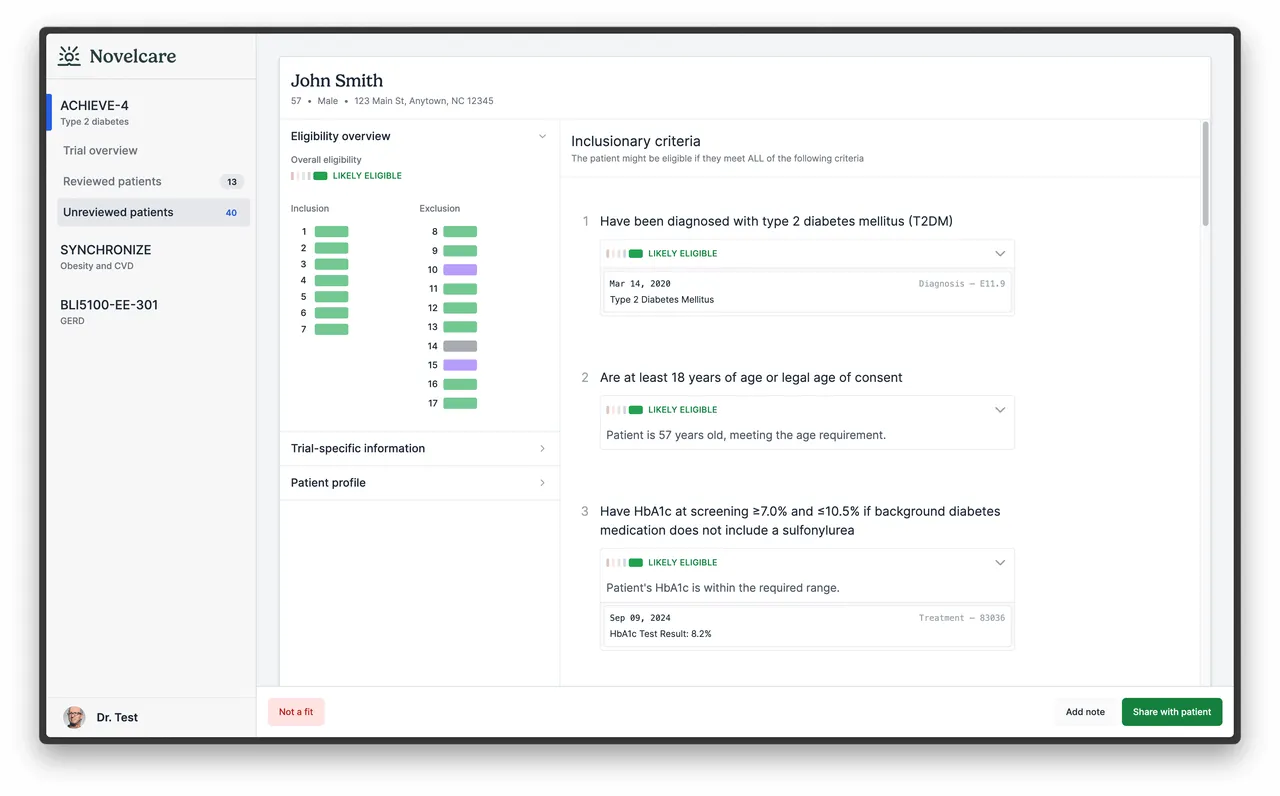Click Dr. Test user name
The height and width of the screenshot is (796, 1280).
(117, 717)
